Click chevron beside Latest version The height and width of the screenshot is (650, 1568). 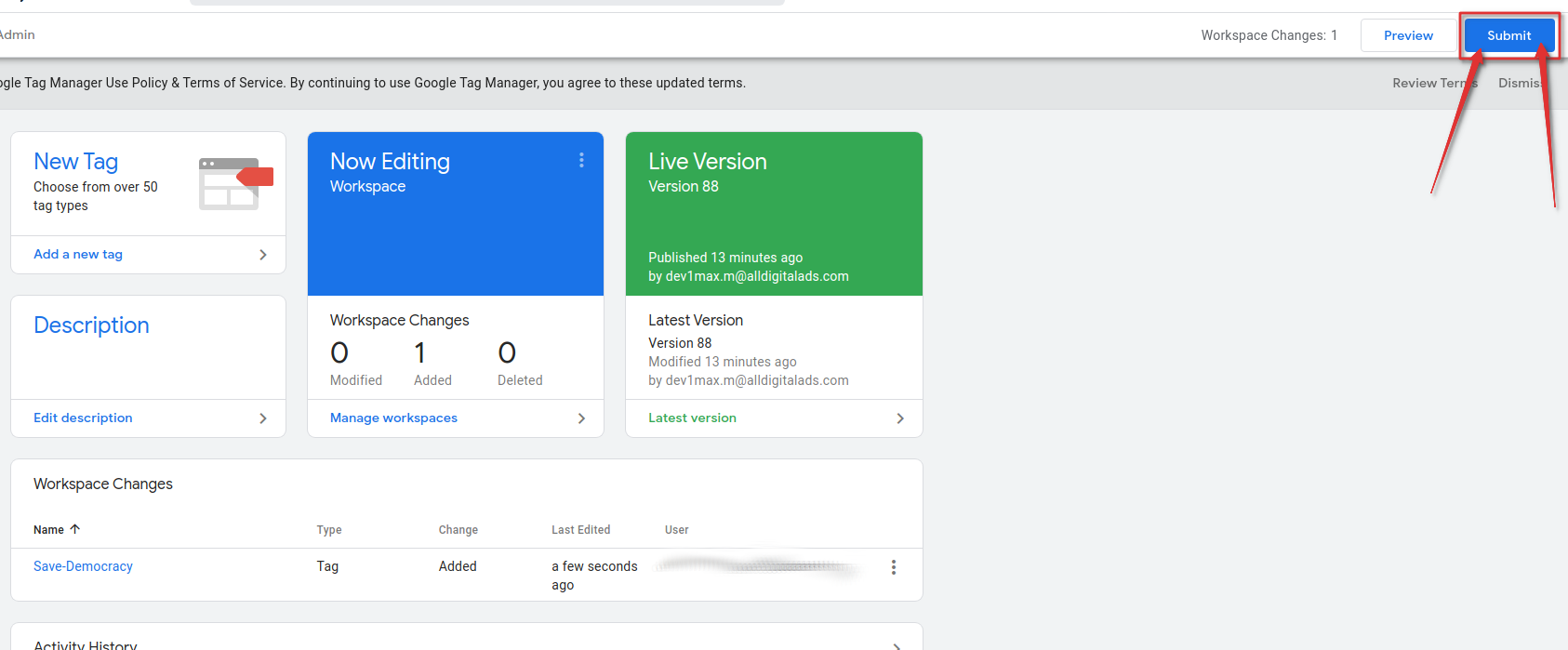[900, 418]
